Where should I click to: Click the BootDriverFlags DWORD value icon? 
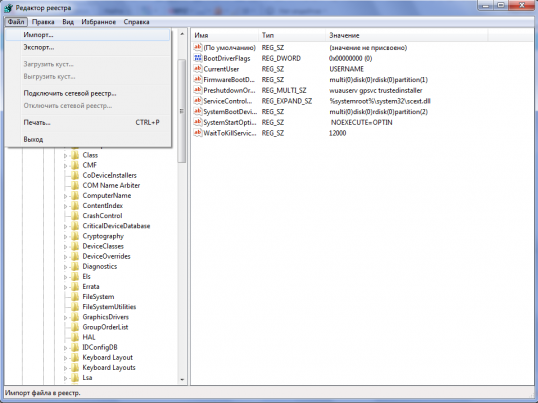198,58
